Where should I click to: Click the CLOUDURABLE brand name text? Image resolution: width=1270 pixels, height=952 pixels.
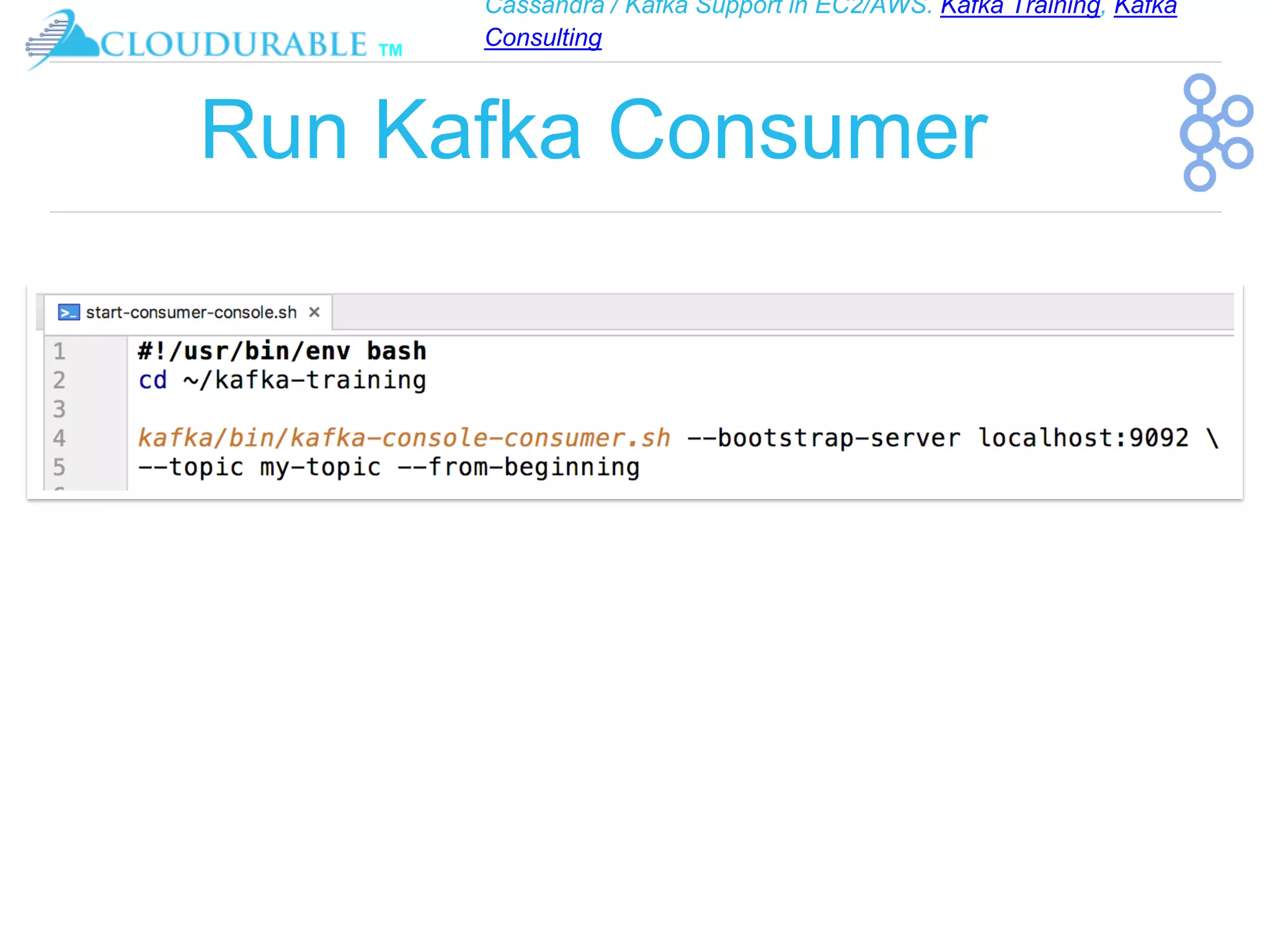[234, 45]
